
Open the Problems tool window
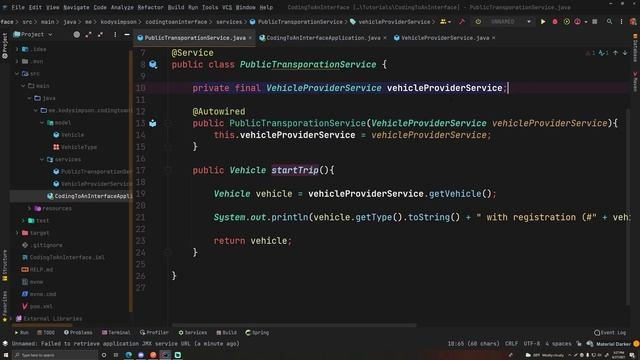pos(78,333)
